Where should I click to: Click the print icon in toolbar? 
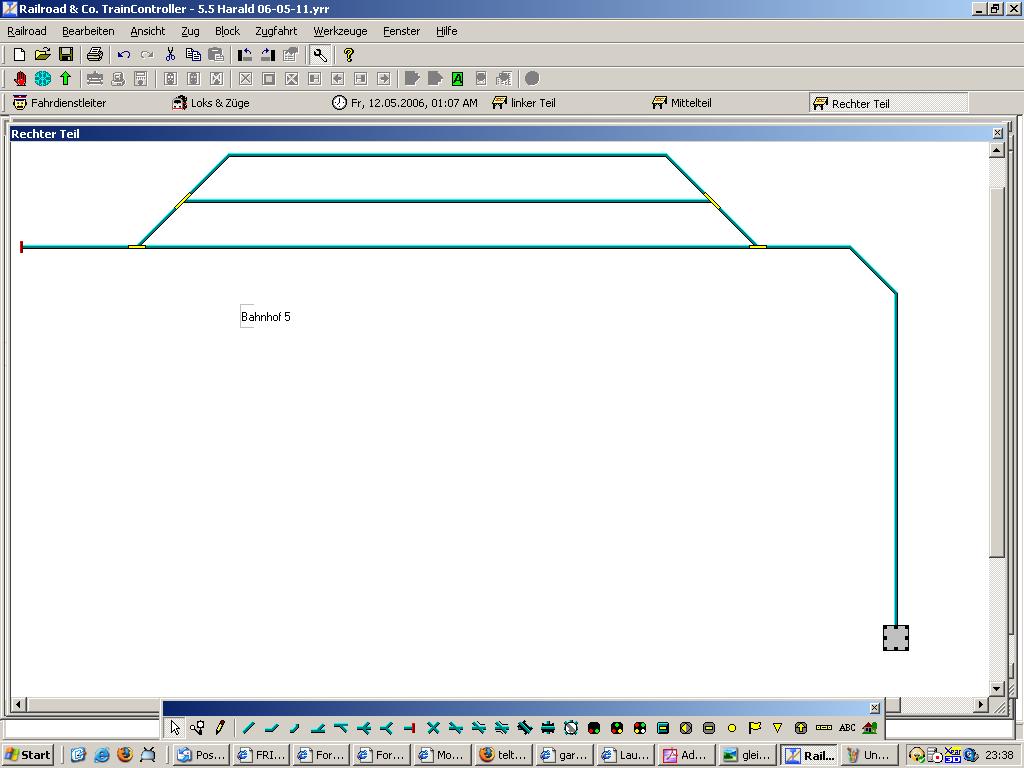(x=94, y=55)
